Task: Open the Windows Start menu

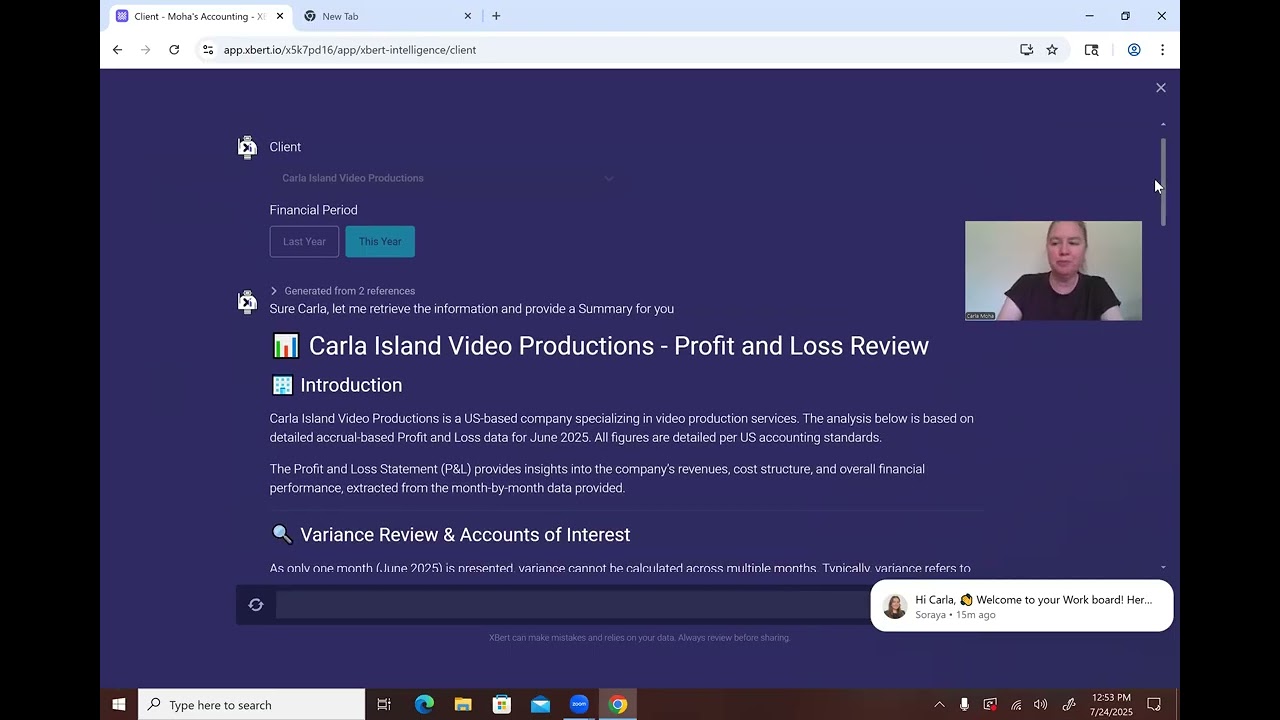Action: tap(119, 705)
